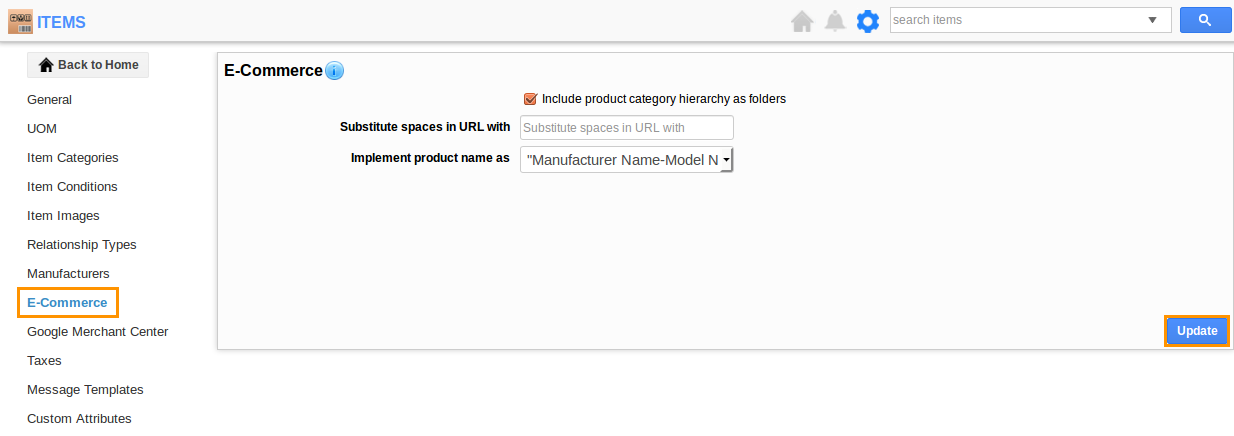Click the blue search magnifier button

tap(1204, 20)
